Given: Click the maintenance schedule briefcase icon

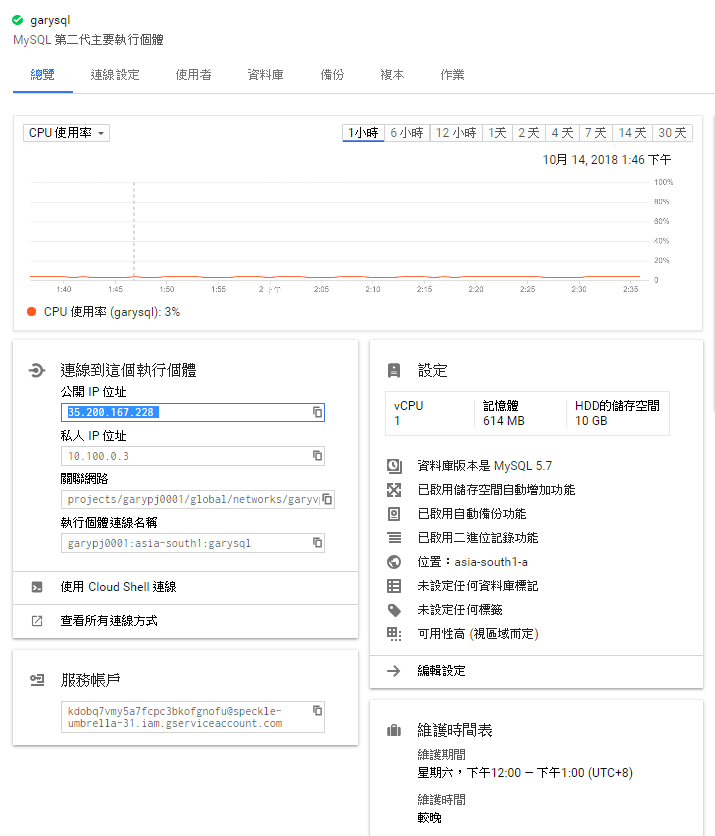Looking at the screenshot, I should pyautogui.click(x=394, y=730).
